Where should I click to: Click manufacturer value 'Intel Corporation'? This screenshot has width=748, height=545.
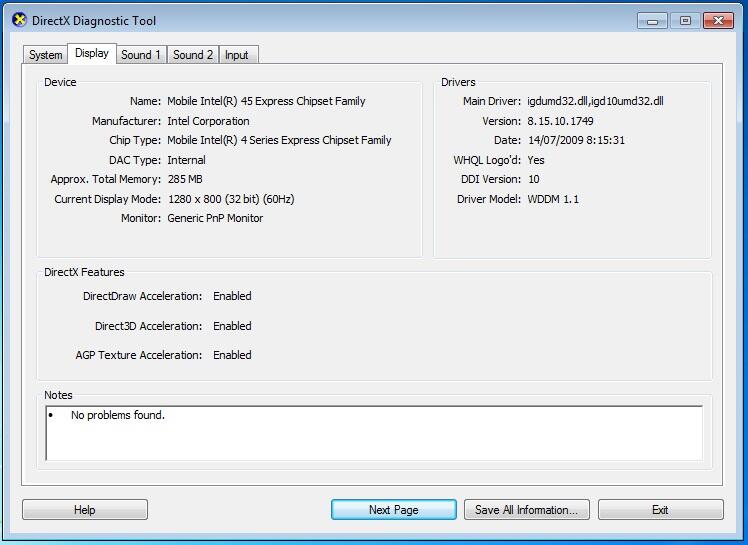click(208, 121)
